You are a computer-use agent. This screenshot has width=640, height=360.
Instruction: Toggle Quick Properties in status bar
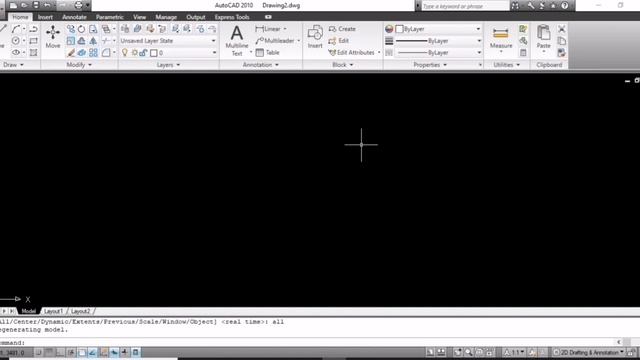pos(136,352)
